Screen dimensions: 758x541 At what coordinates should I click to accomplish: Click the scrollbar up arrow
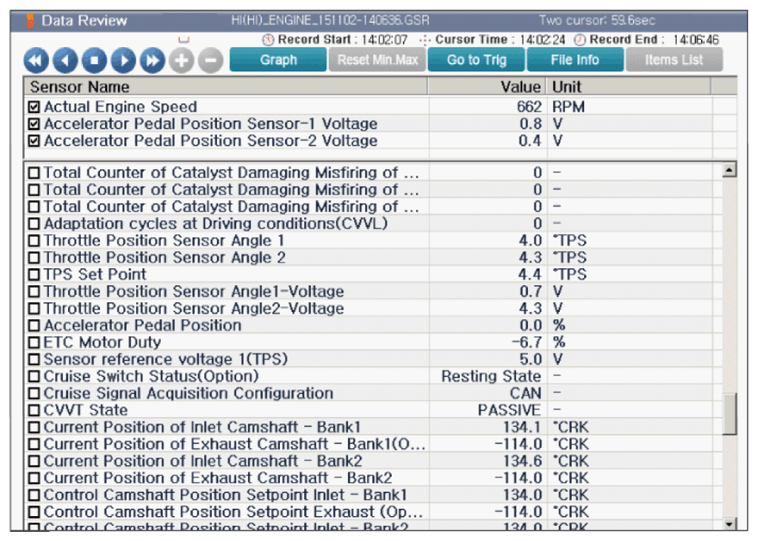click(729, 170)
